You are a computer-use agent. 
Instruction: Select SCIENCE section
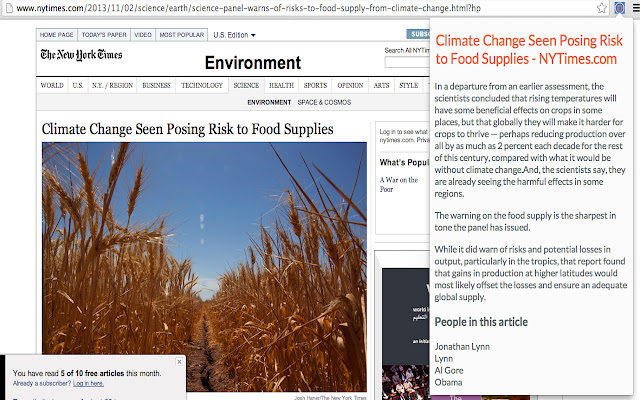click(246, 85)
